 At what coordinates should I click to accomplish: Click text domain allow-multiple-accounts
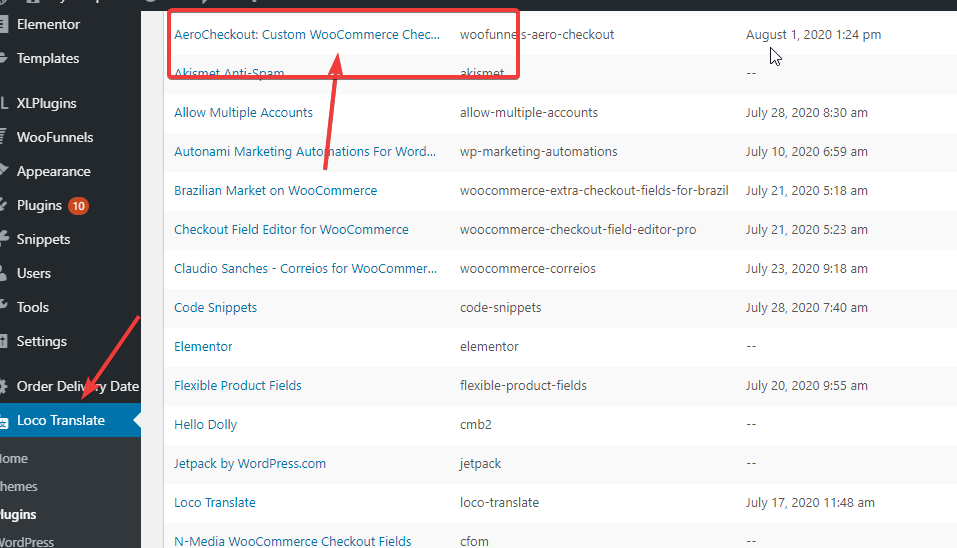pyautogui.click(x=529, y=113)
